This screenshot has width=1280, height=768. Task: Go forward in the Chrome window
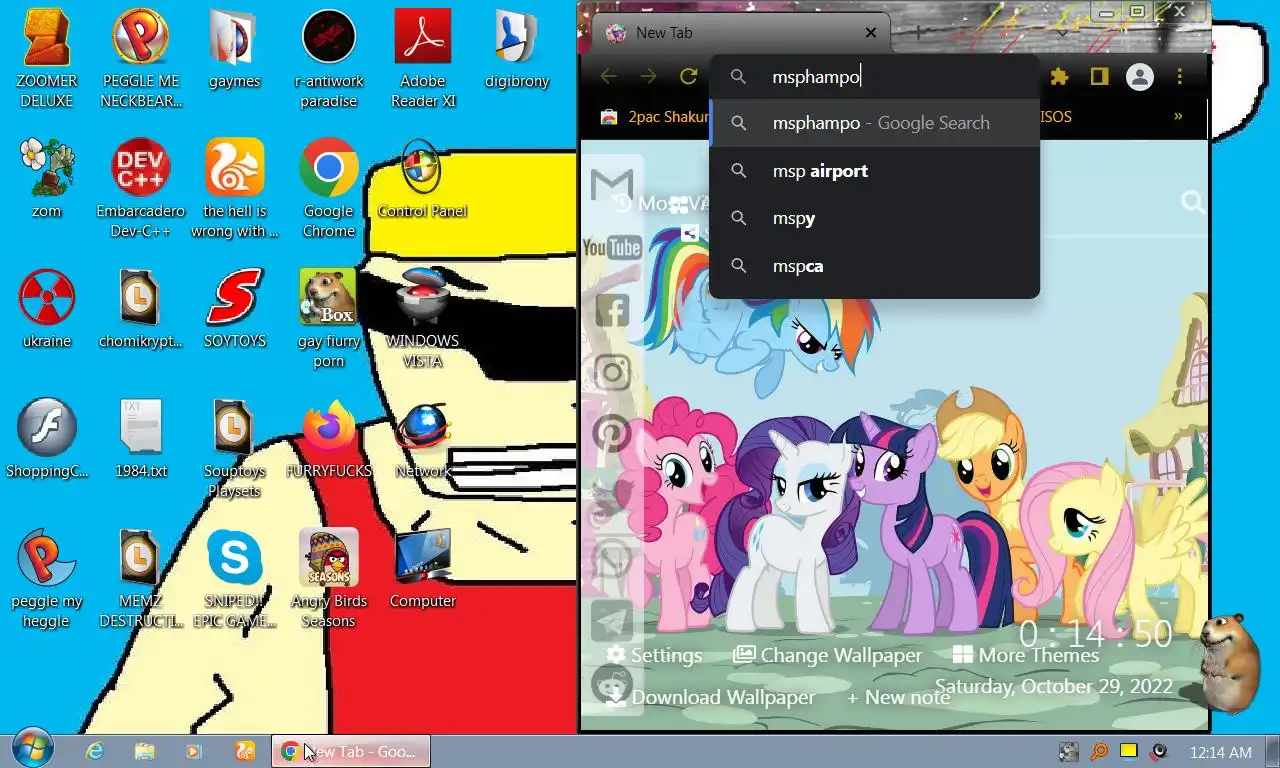(648, 77)
